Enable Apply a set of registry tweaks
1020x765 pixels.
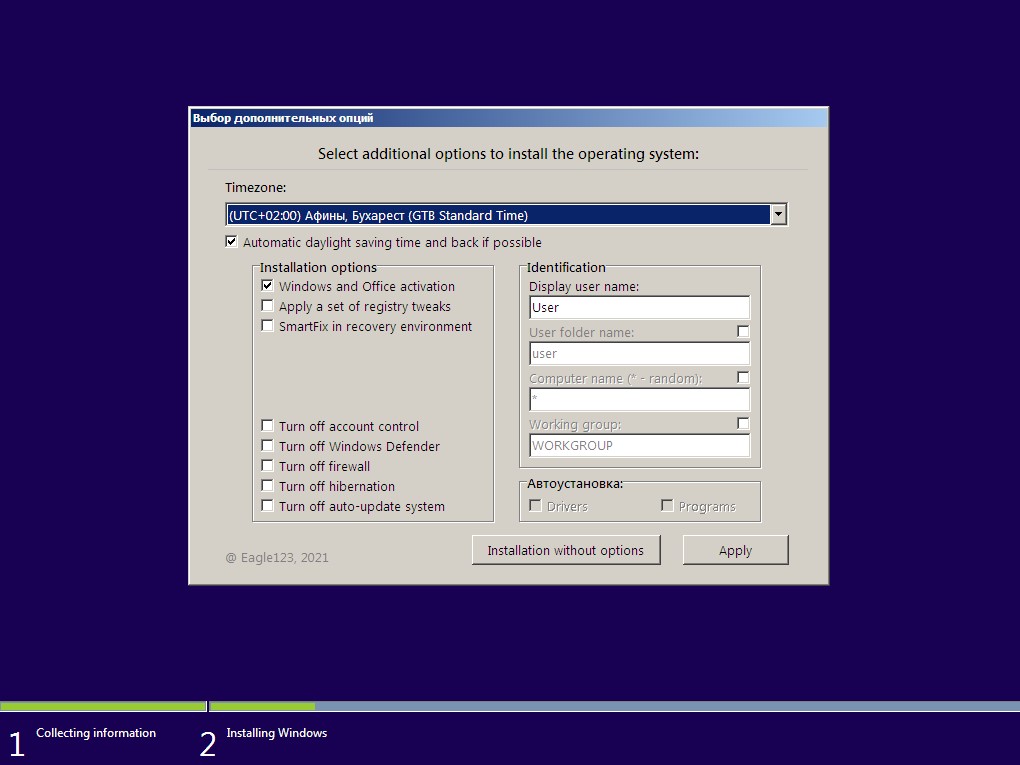[267, 306]
